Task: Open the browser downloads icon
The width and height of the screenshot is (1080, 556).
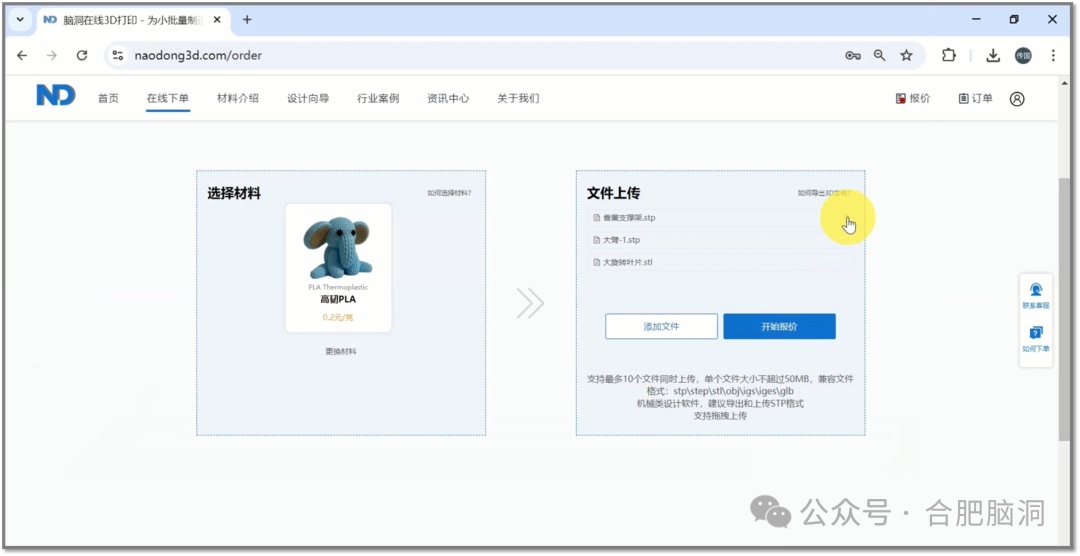Action: click(x=993, y=56)
